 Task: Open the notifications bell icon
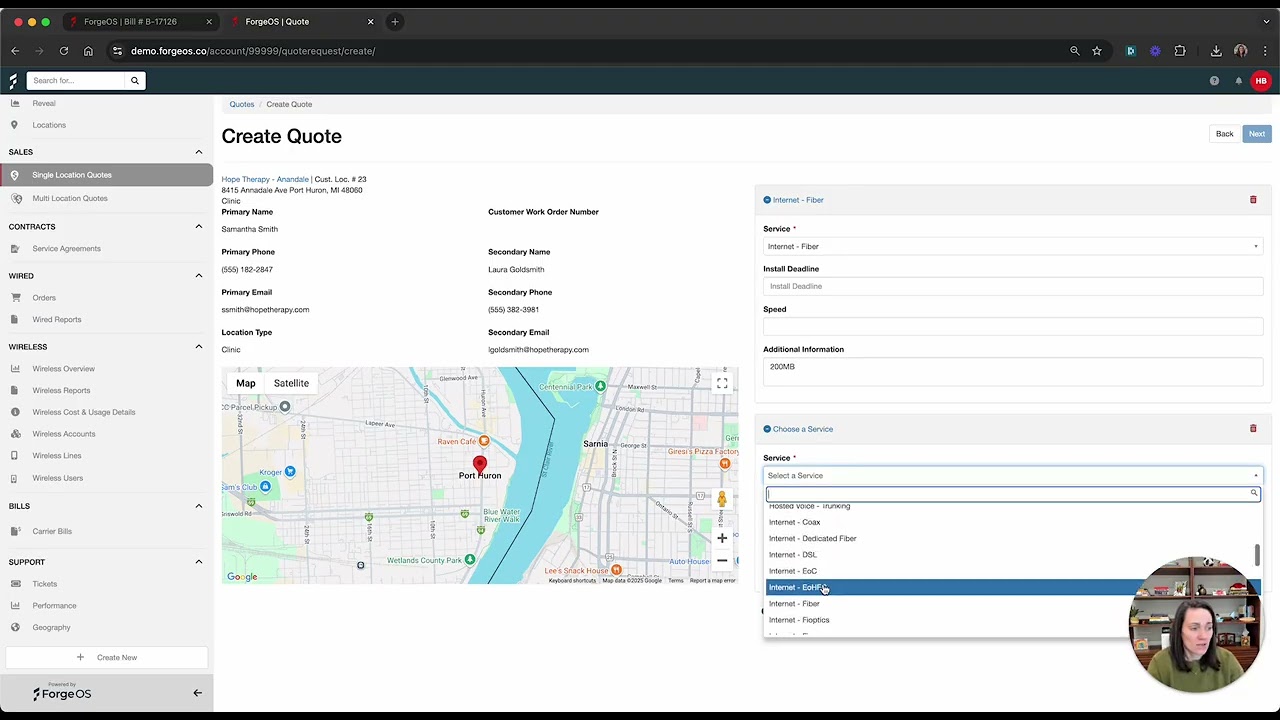point(1238,81)
